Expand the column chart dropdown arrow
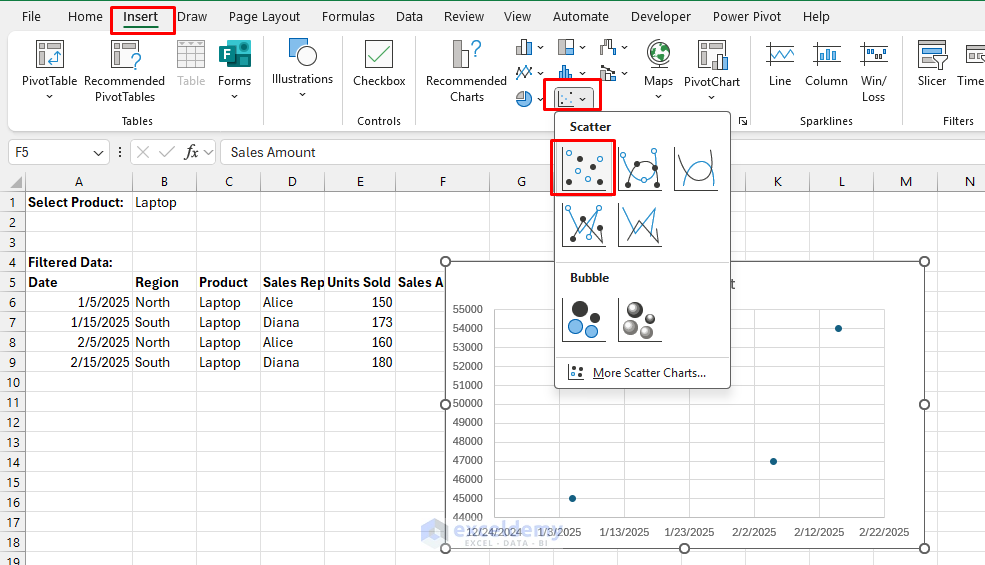Image resolution: width=985 pixels, height=565 pixels. 540,47
